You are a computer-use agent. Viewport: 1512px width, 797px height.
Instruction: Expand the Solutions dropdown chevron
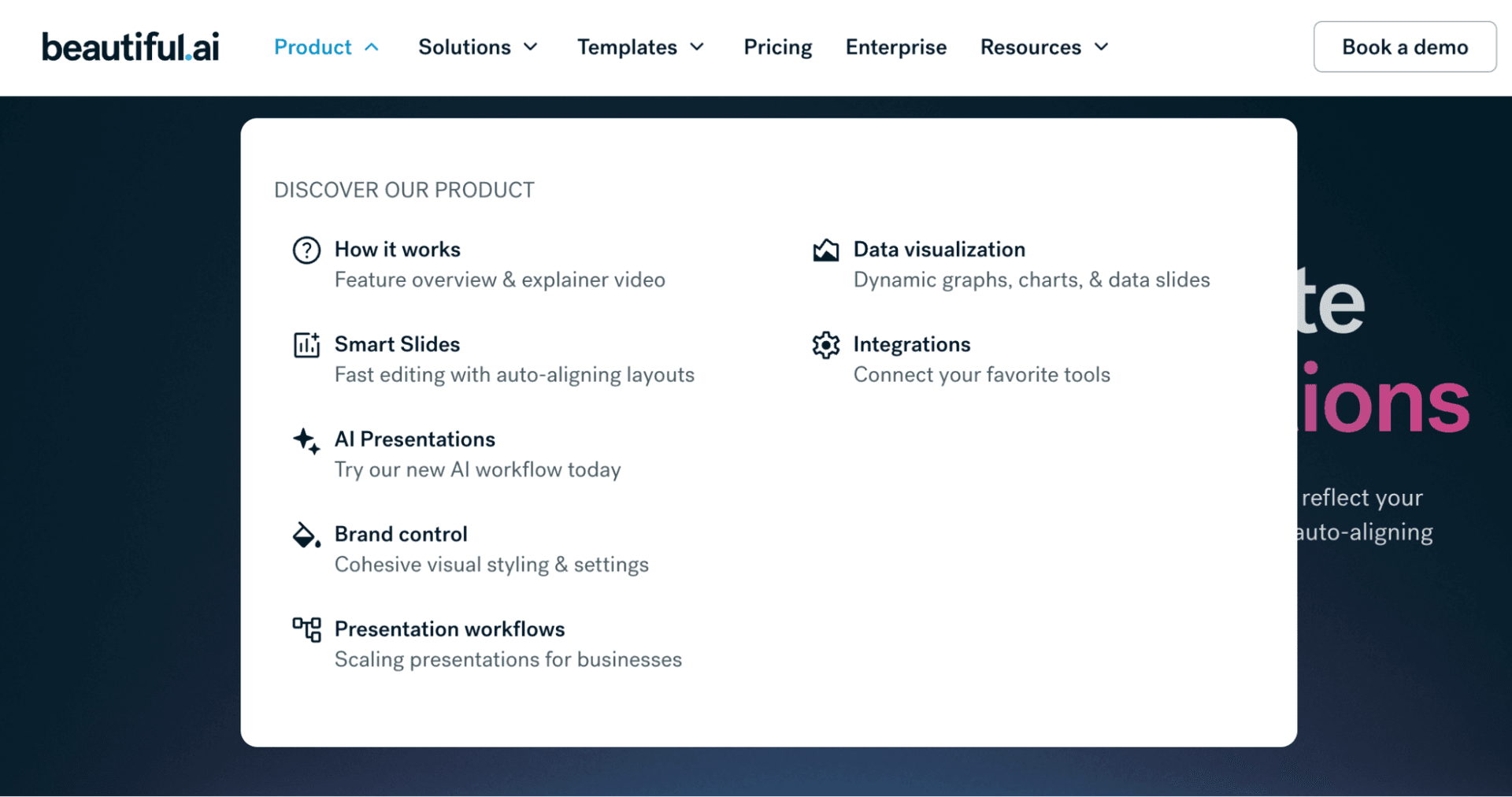pyautogui.click(x=531, y=47)
